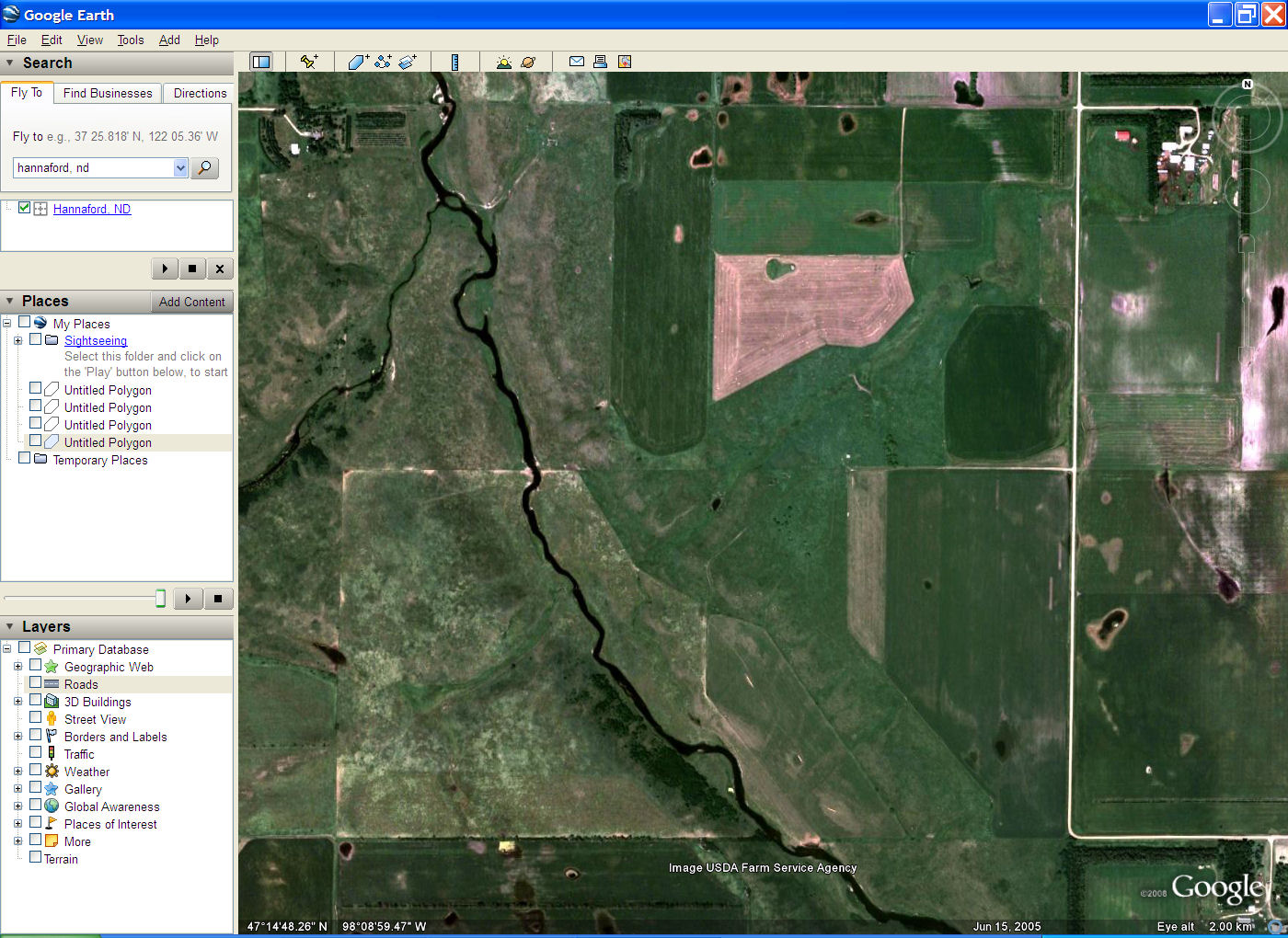Add a placemark with the pushpin icon
The width and height of the screenshot is (1288, 938).
[x=309, y=62]
